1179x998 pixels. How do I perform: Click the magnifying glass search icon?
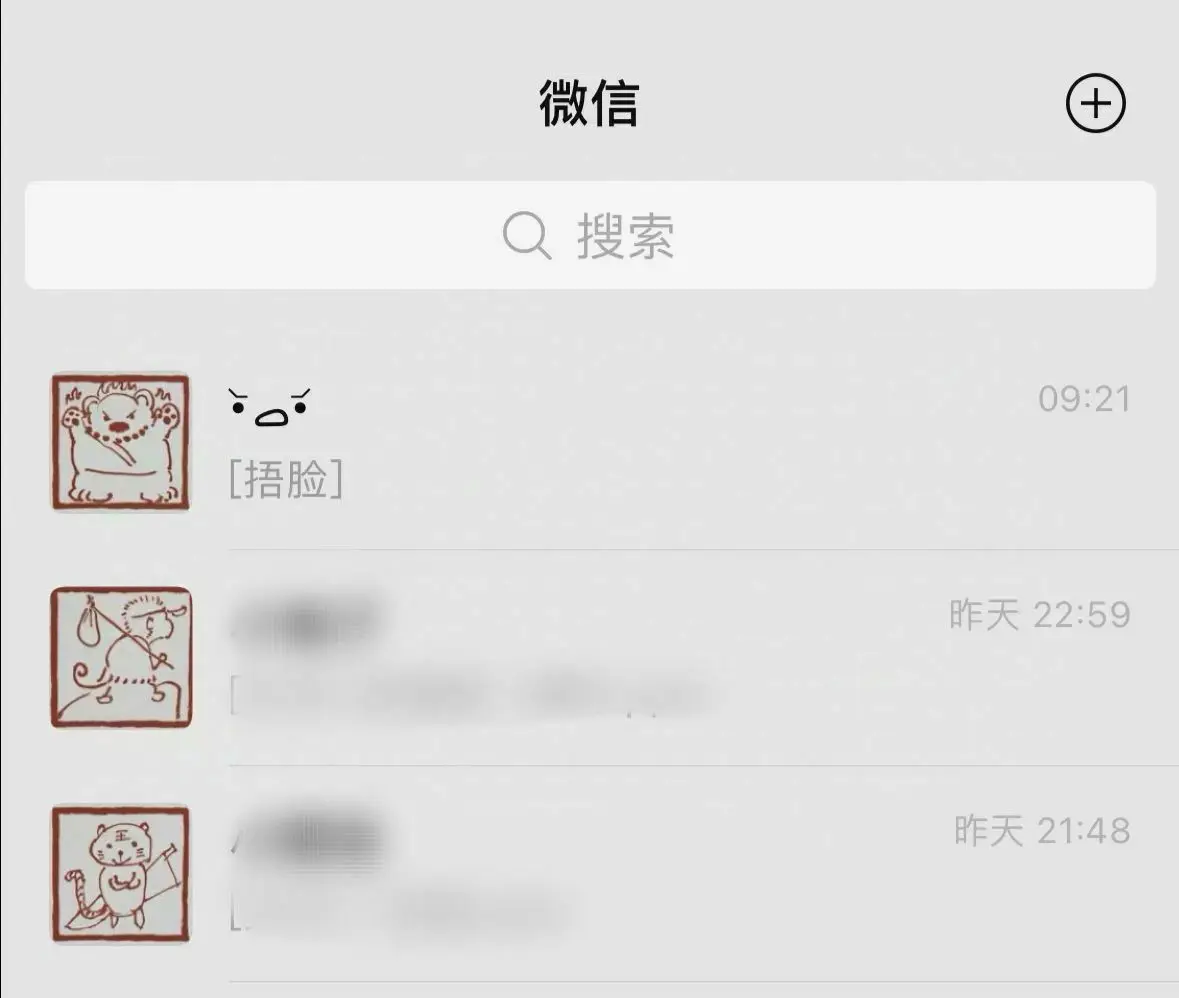pyautogui.click(x=526, y=235)
